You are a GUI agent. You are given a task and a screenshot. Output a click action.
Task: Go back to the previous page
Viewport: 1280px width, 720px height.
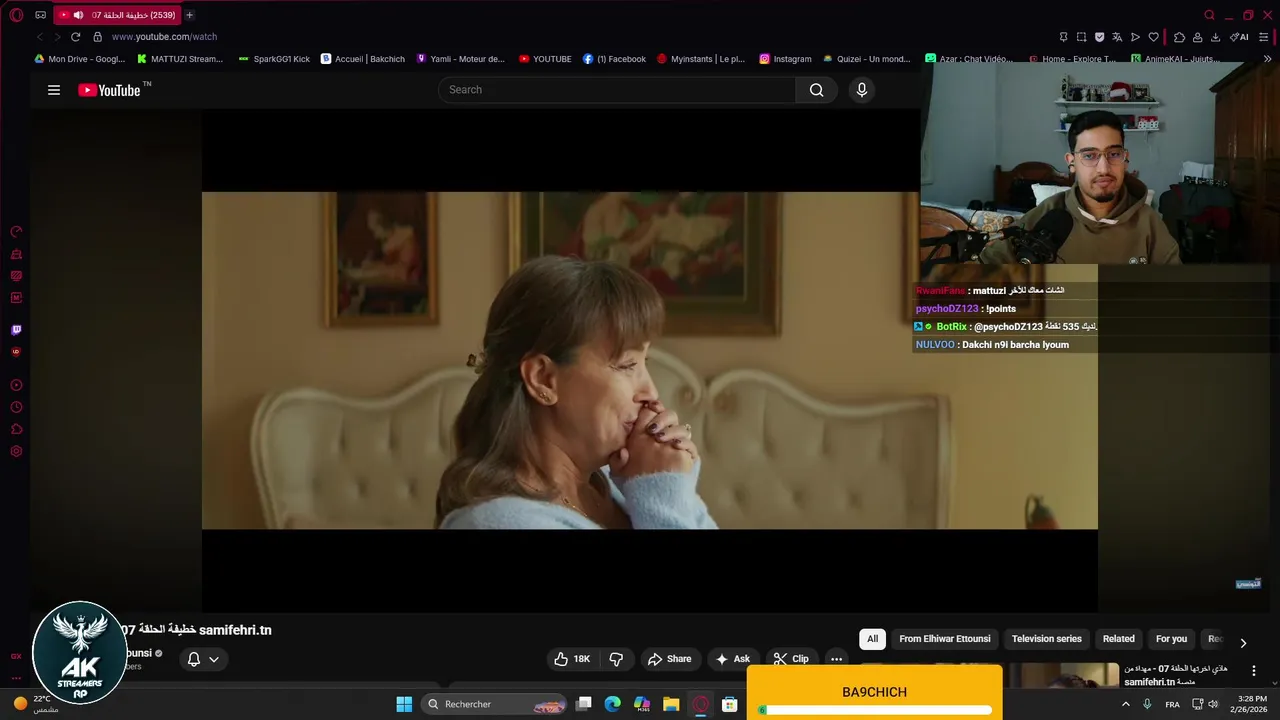[40, 37]
